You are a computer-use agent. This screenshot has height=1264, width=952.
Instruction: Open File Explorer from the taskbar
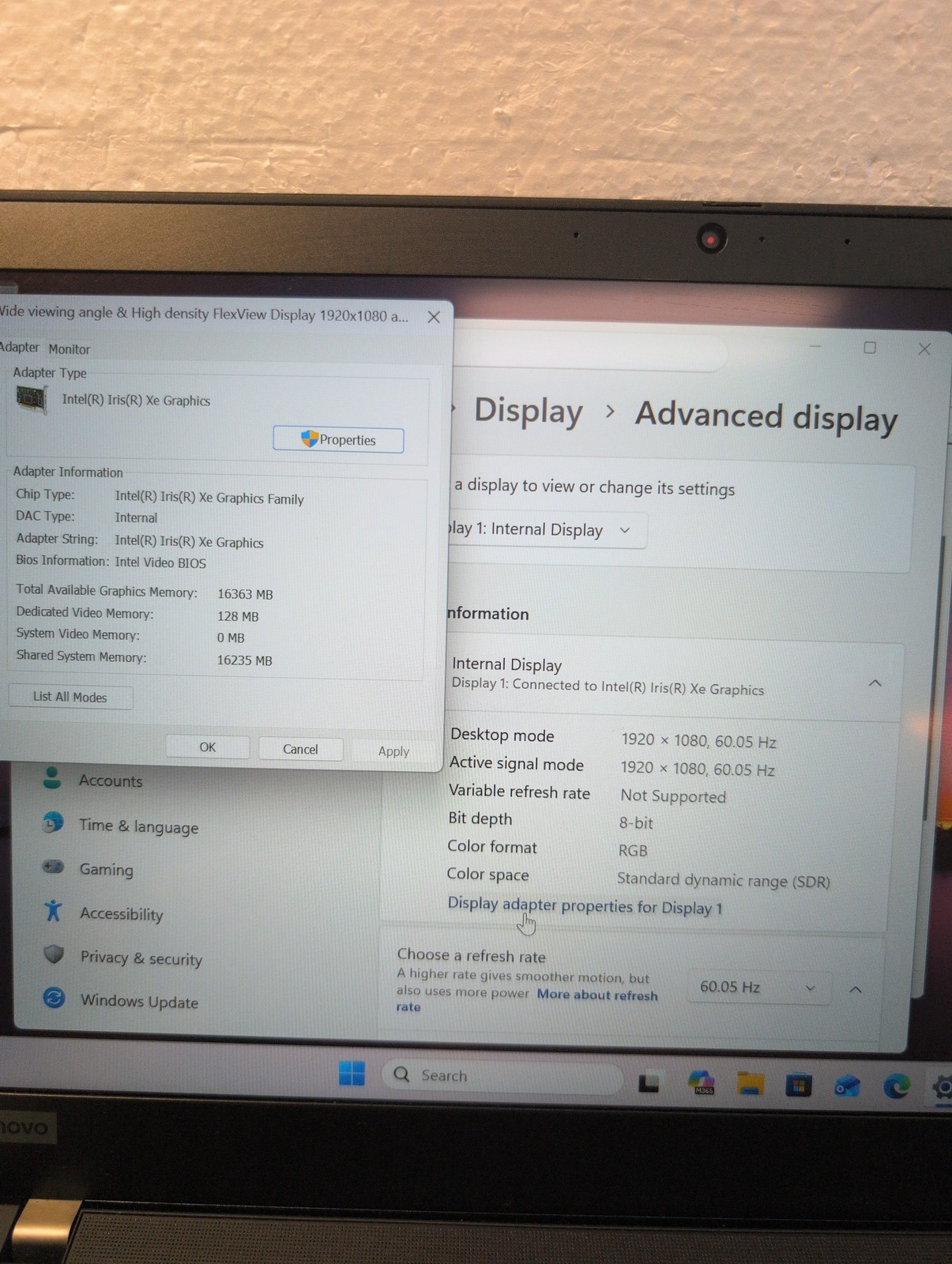coord(750,1084)
